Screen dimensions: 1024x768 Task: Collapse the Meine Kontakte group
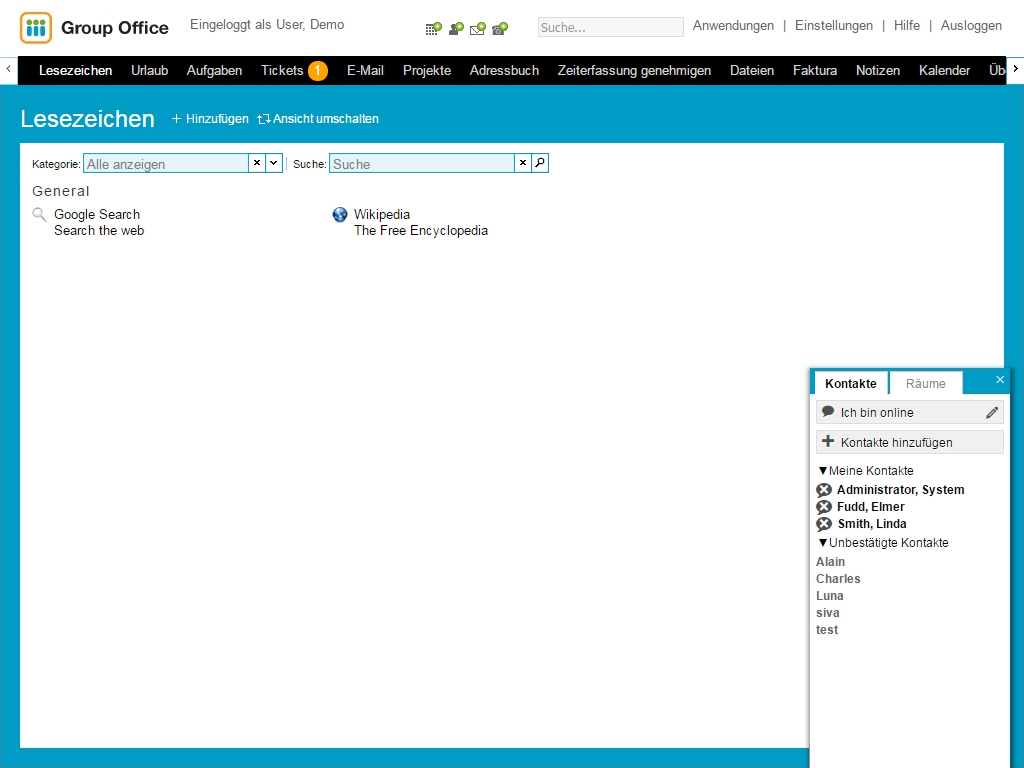point(823,471)
